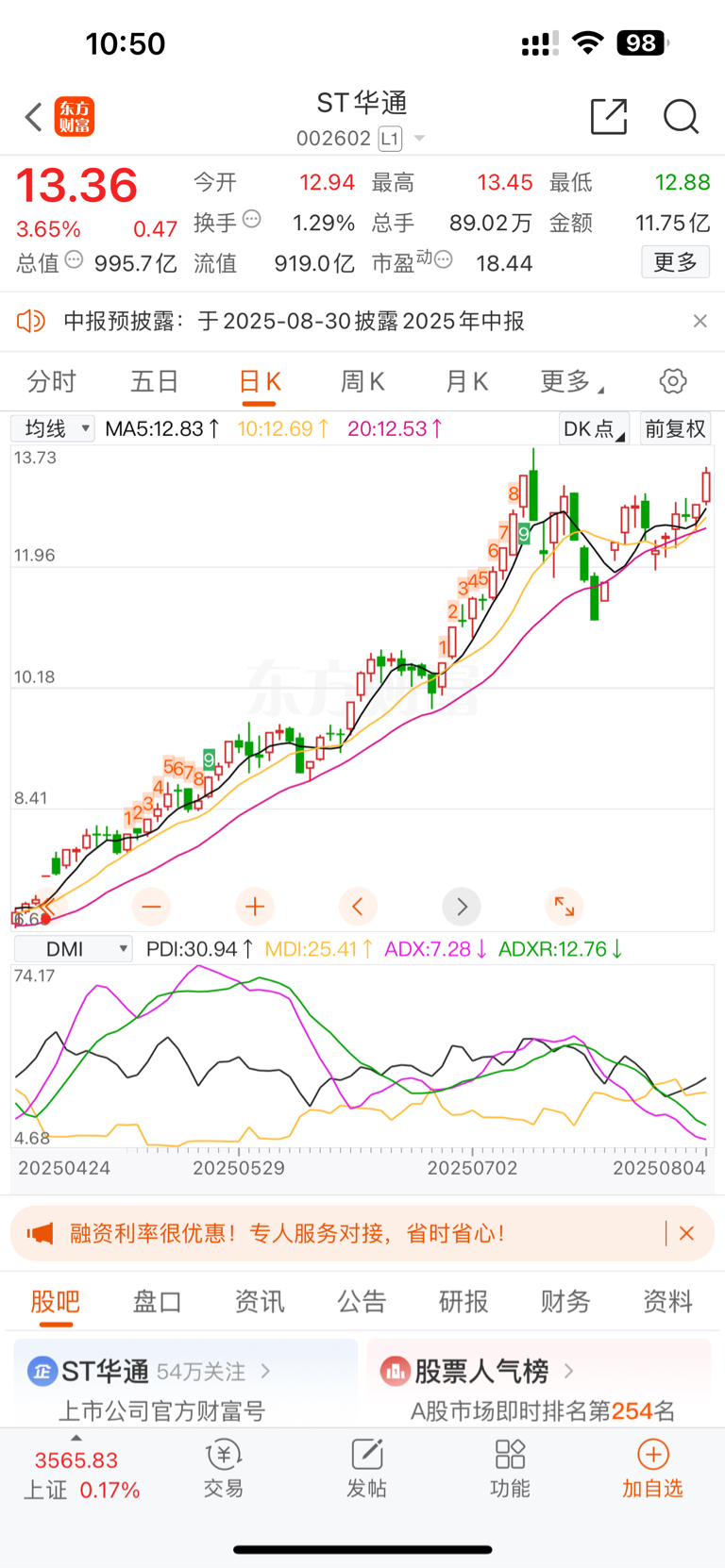Screen dimensions: 725x1568
Task: Open the 资讯 tab
Action: tap(260, 1302)
